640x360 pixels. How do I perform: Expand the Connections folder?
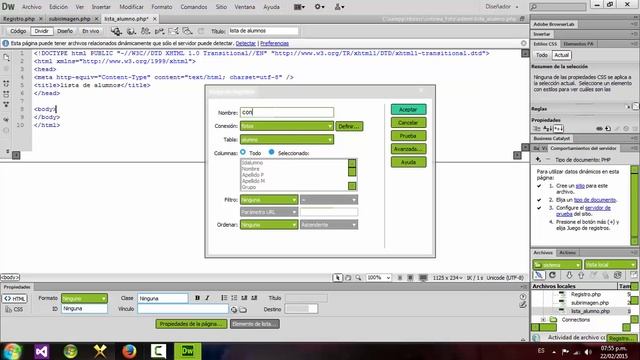tap(543, 320)
